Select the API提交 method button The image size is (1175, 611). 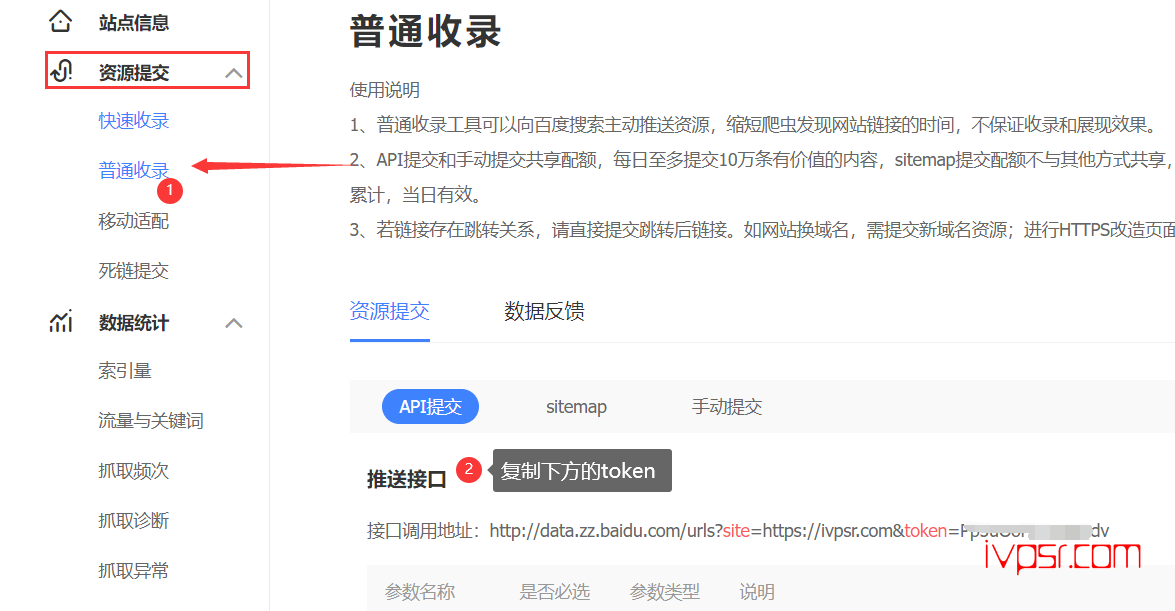click(430, 406)
